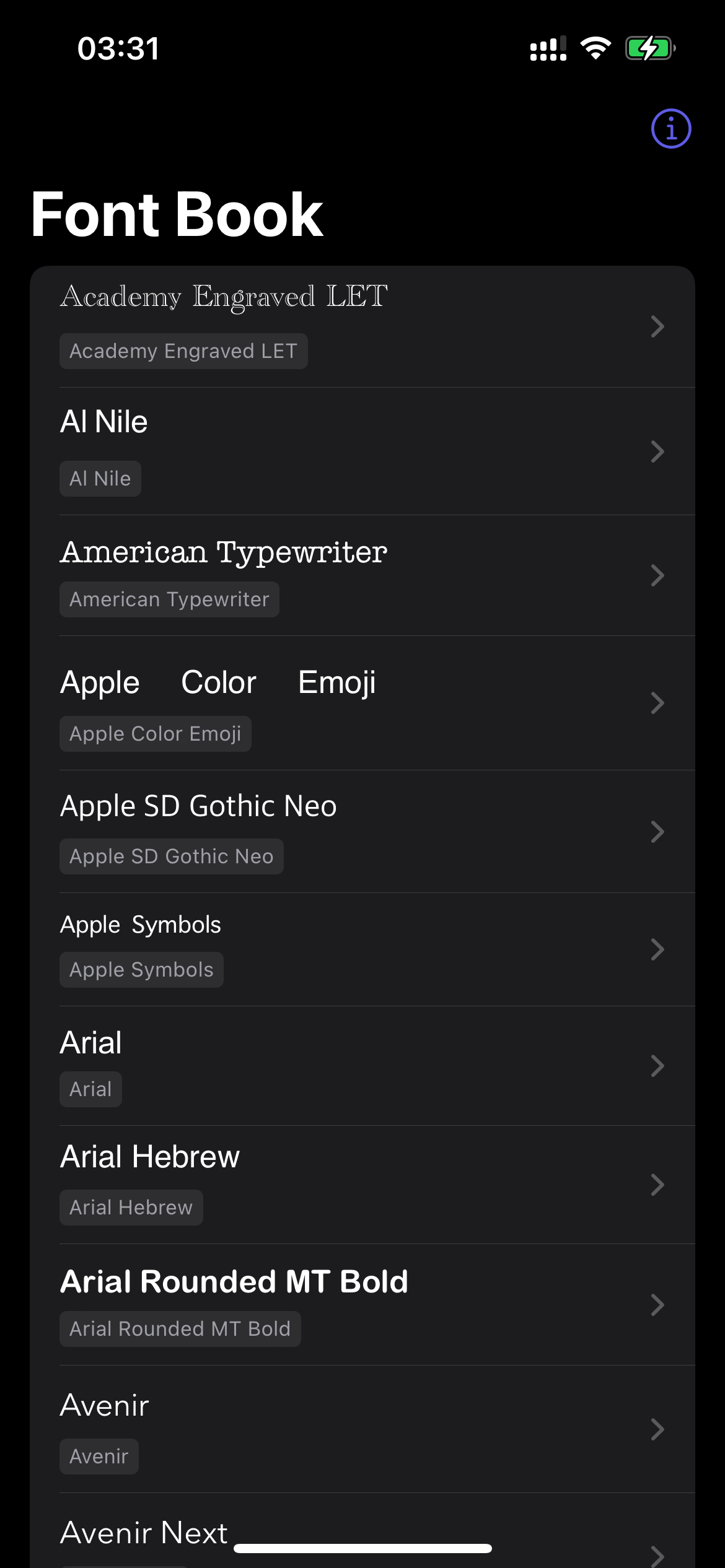
Task: Tap the home indicator bar
Action: [362, 1548]
